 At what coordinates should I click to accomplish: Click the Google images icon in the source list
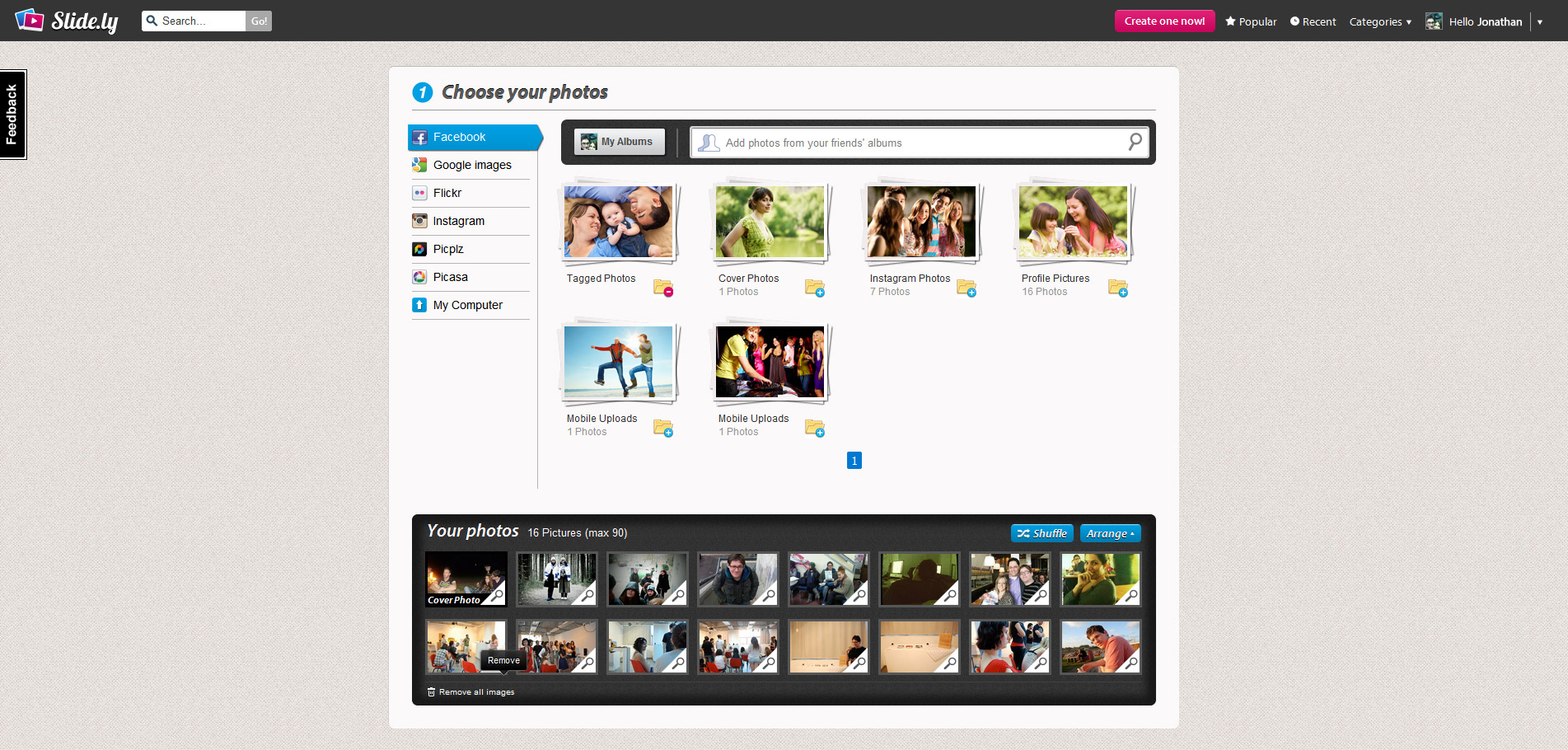(419, 165)
